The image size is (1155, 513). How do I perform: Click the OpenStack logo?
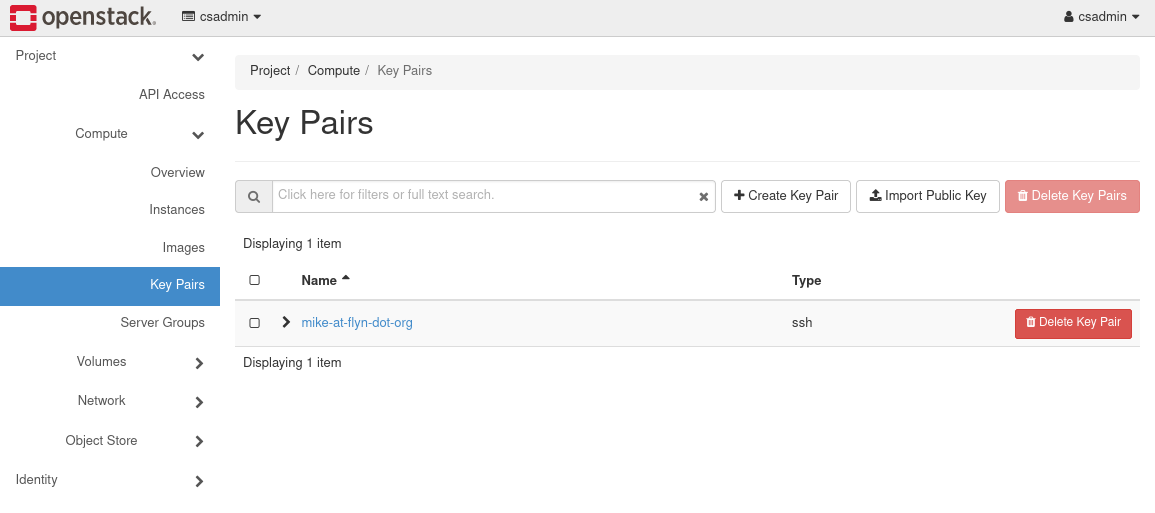point(82,17)
